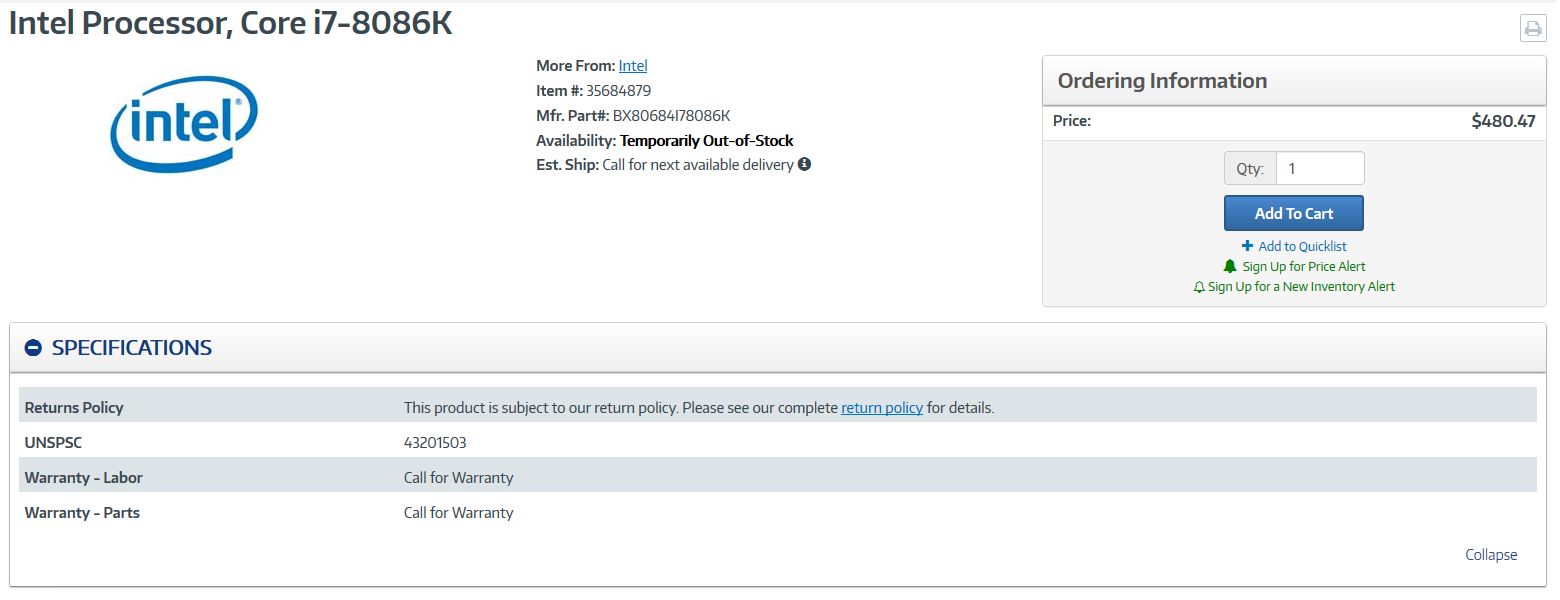This screenshot has height=600, width=1560.
Task: Click the bell icon for Price Alert
Action: pyautogui.click(x=1230, y=266)
